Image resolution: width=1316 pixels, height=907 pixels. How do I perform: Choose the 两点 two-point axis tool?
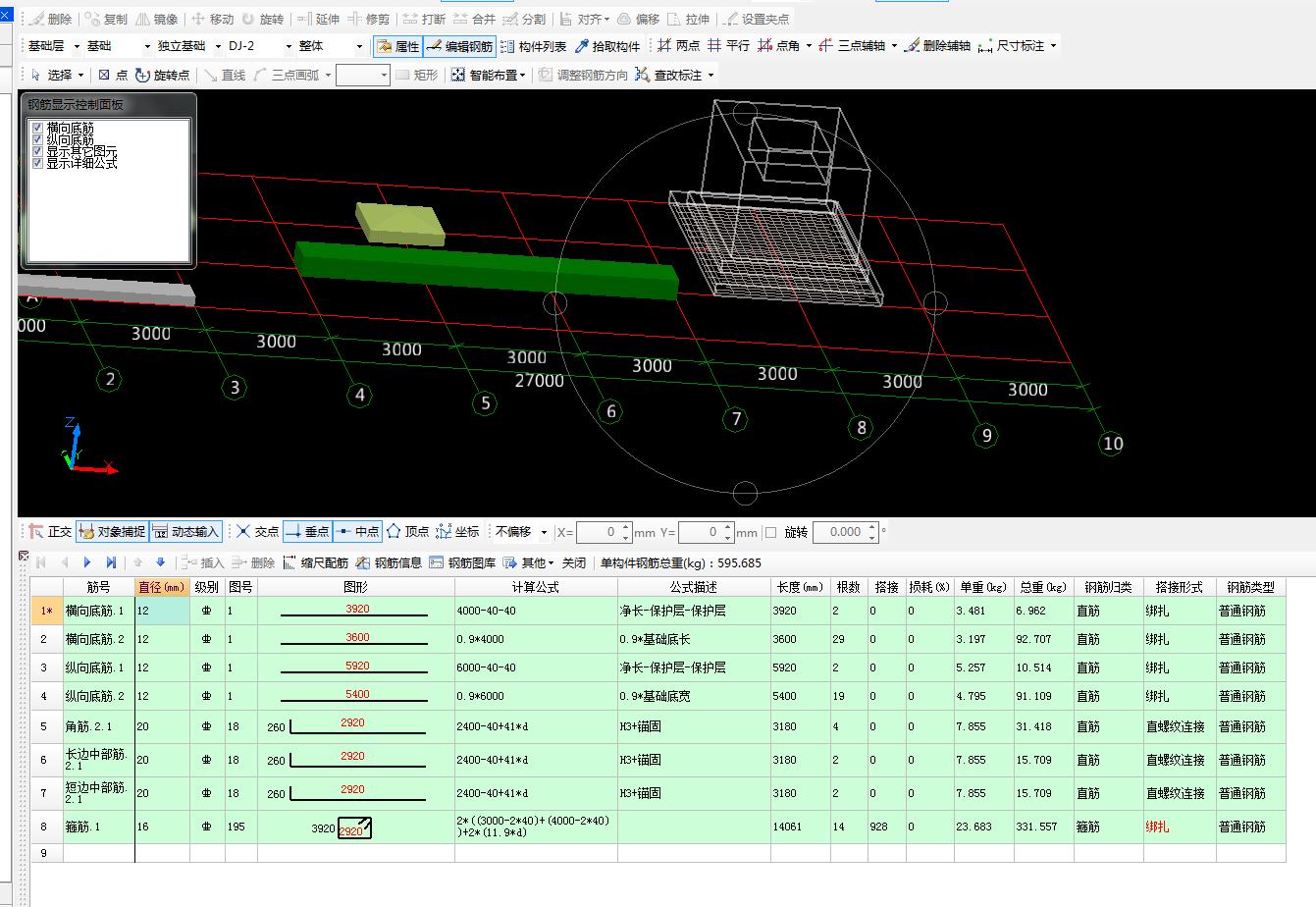coord(678,46)
